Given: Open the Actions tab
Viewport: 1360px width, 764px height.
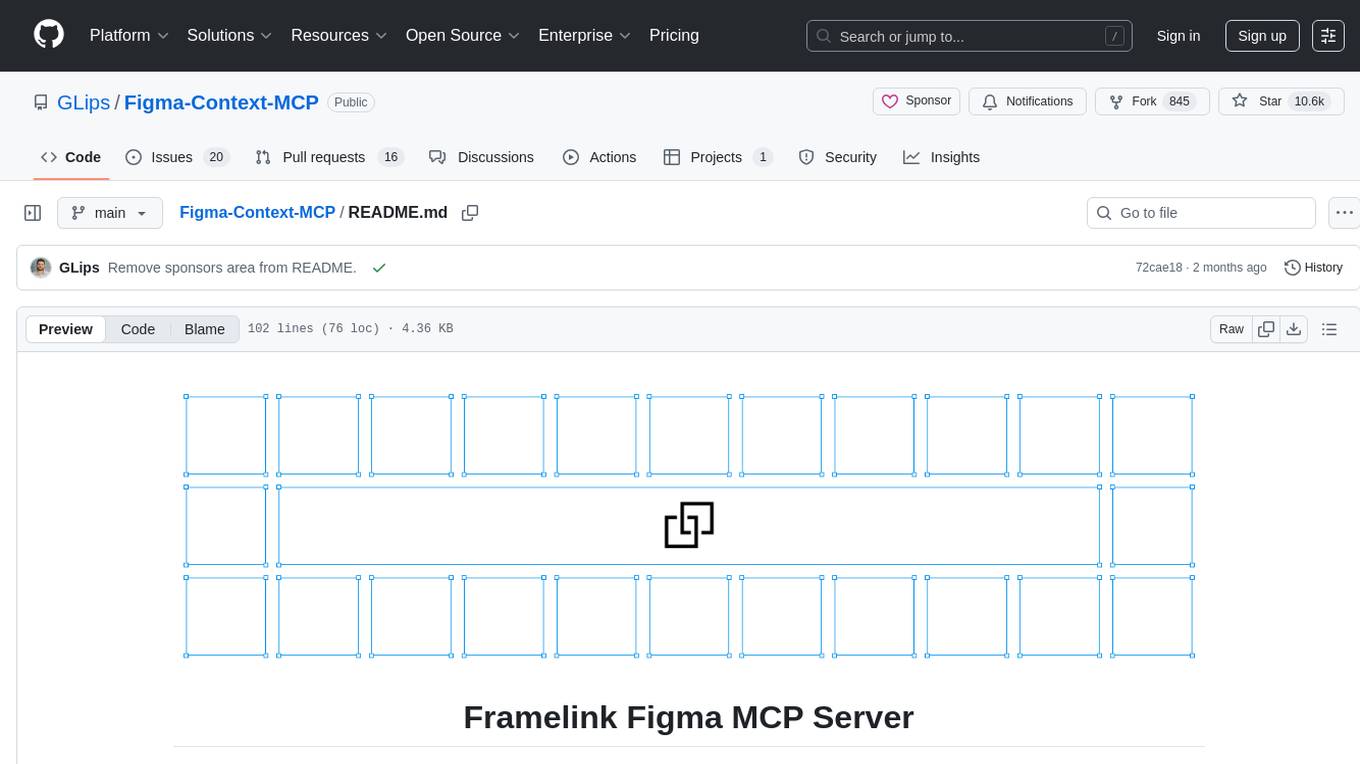Looking at the screenshot, I should [x=599, y=157].
